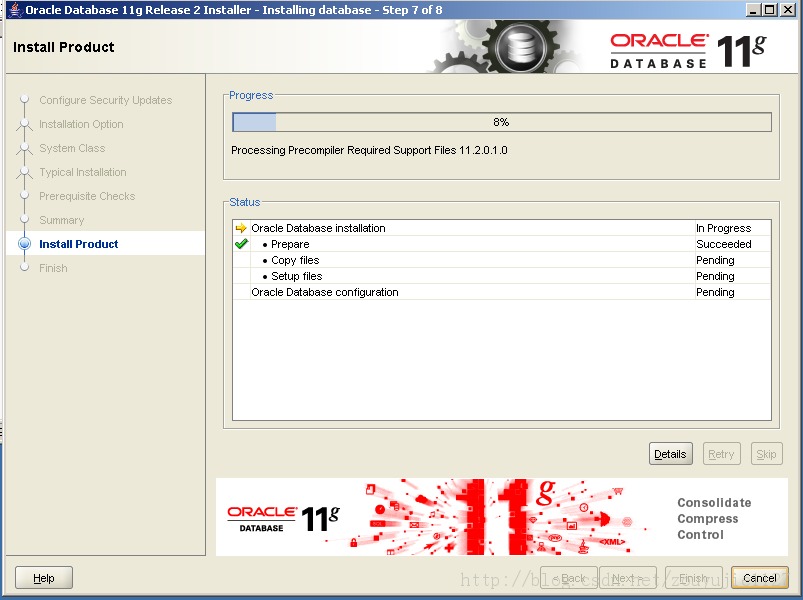Screen dimensions: 803x600
Task: Click the Consolidate Compress Control banner text
Action: click(714, 518)
